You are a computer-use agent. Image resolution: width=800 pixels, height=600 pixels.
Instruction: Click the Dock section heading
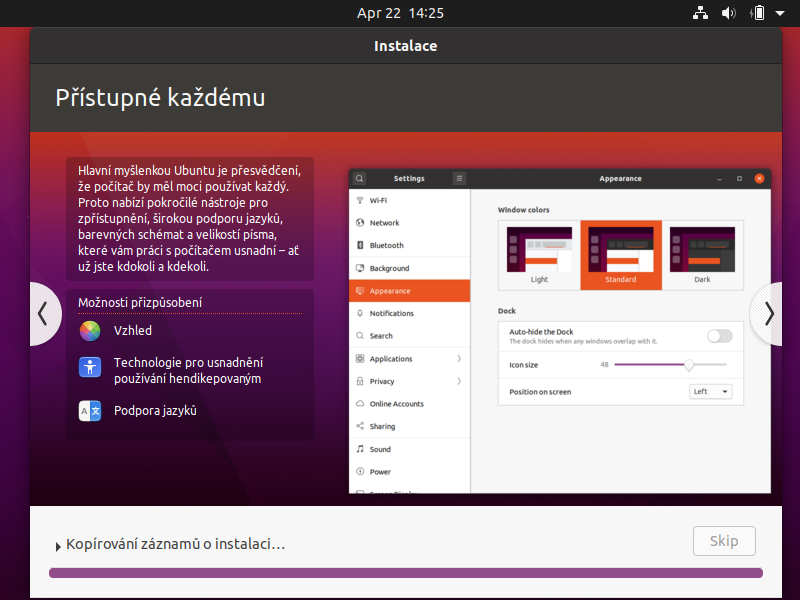point(507,311)
